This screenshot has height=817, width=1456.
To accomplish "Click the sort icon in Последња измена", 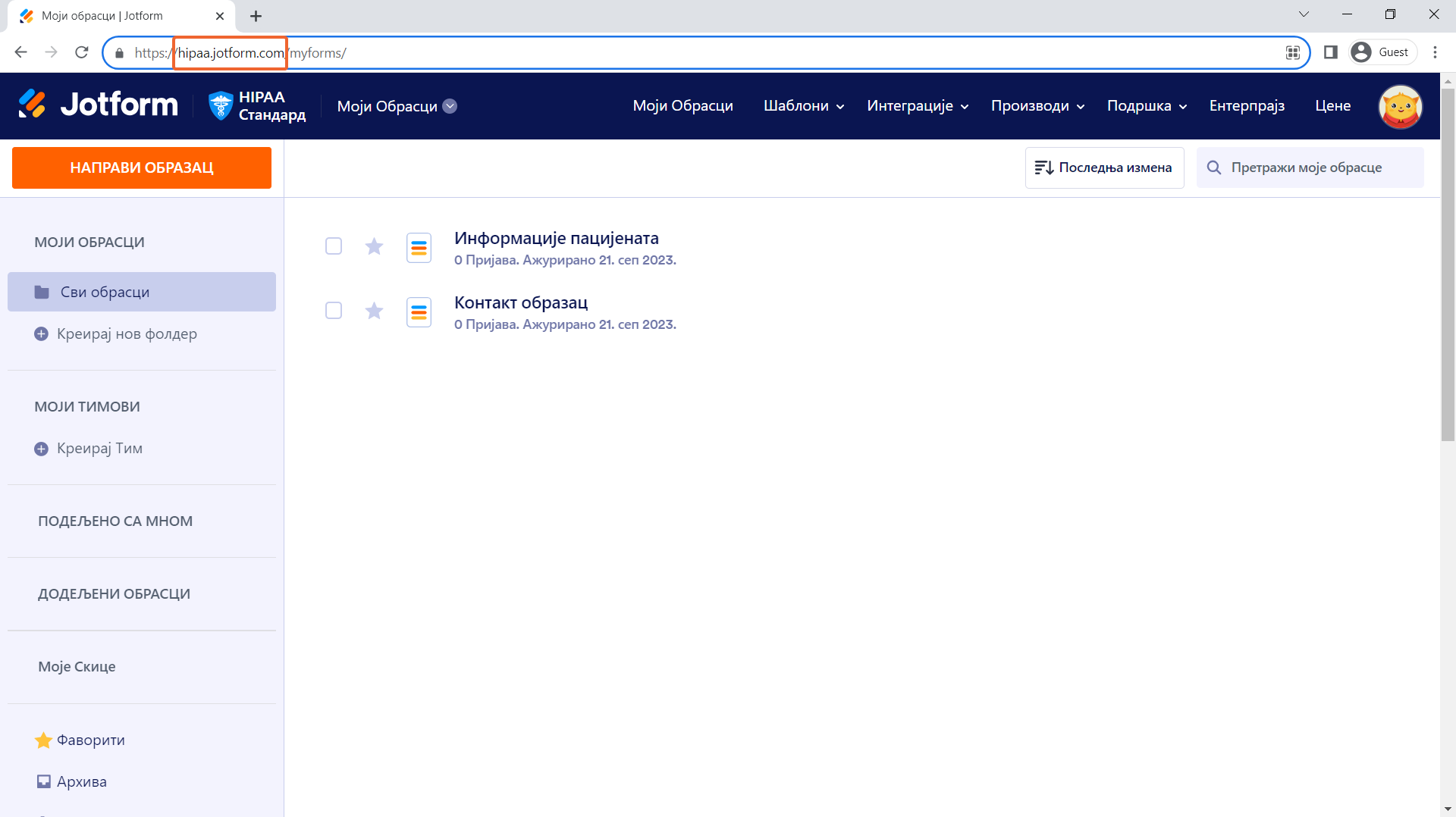I will click(1044, 167).
